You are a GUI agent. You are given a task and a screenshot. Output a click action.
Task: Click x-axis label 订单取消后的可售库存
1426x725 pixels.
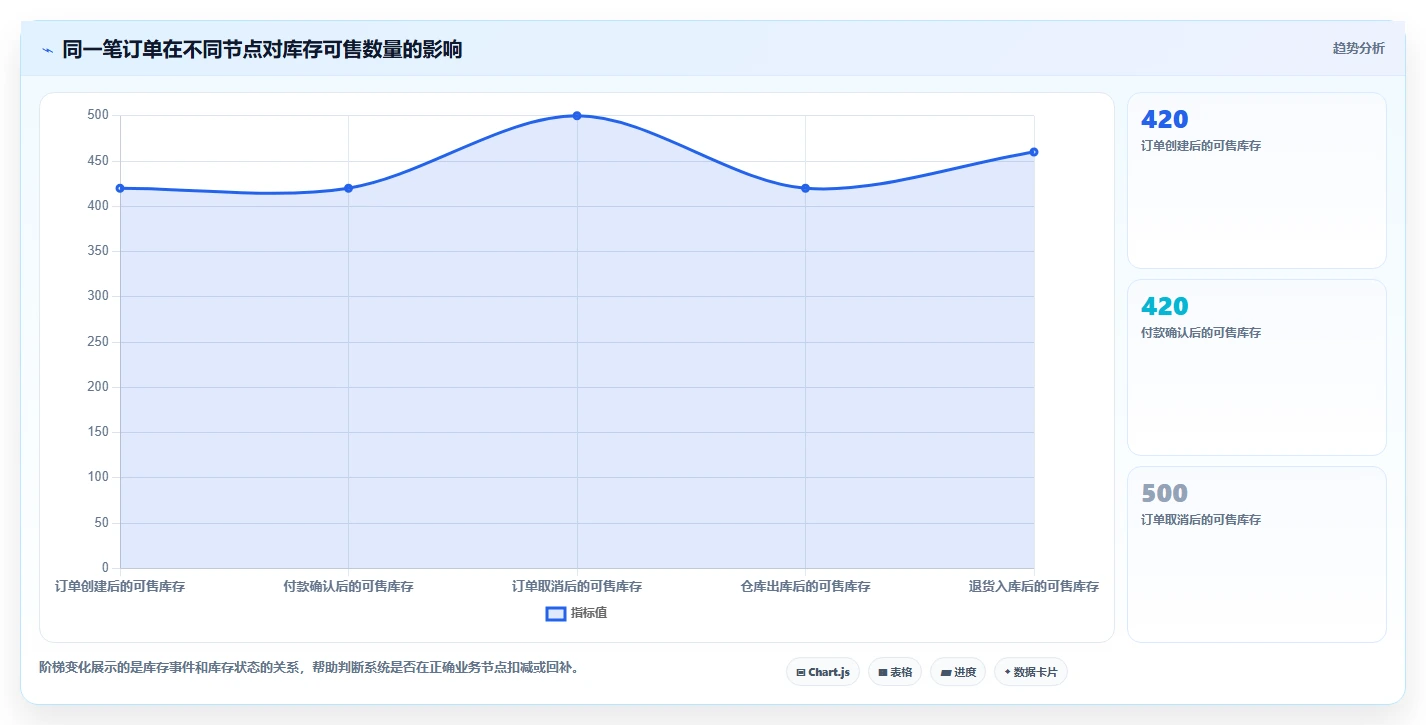(577, 587)
